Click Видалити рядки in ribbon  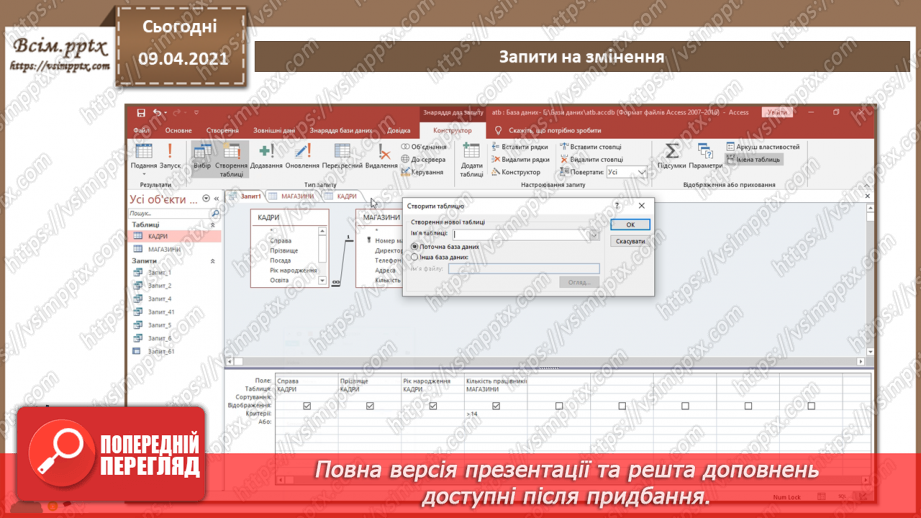tap(520, 159)
